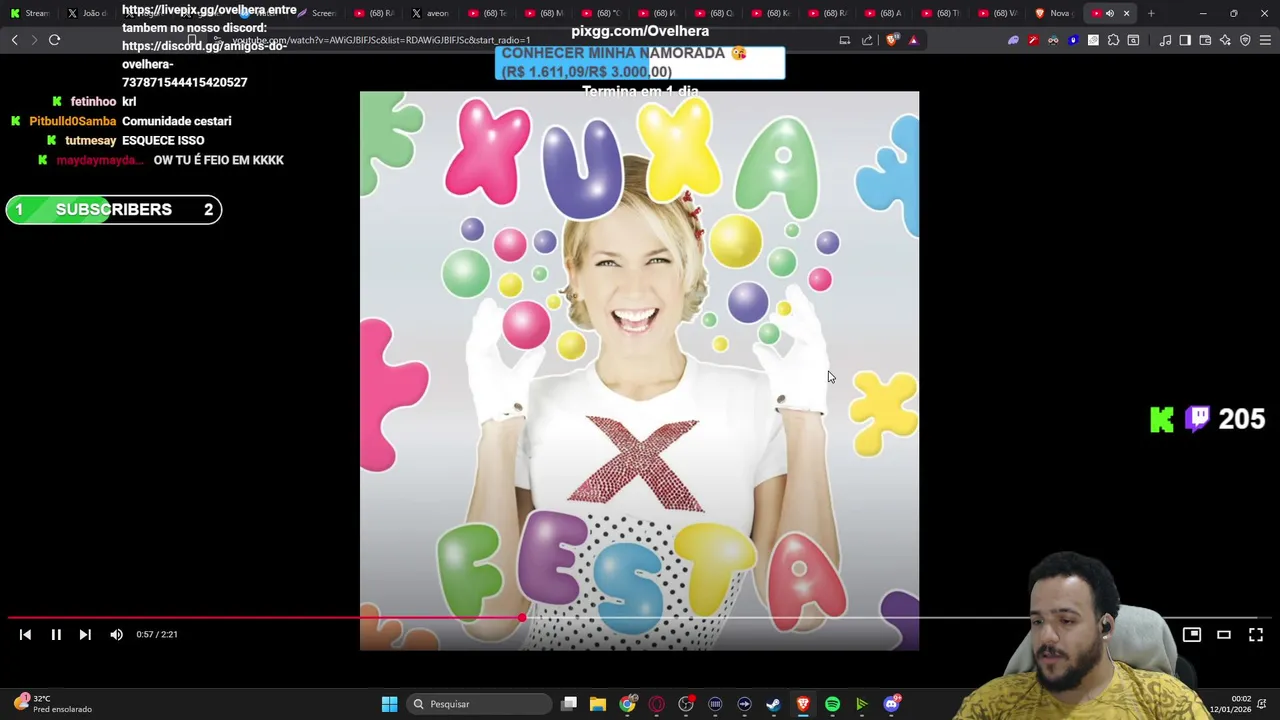This screenshot has height=720, width=1280.
Task: Click the install/cast screen icon in the address bar
Action: (x=845, y=40)
